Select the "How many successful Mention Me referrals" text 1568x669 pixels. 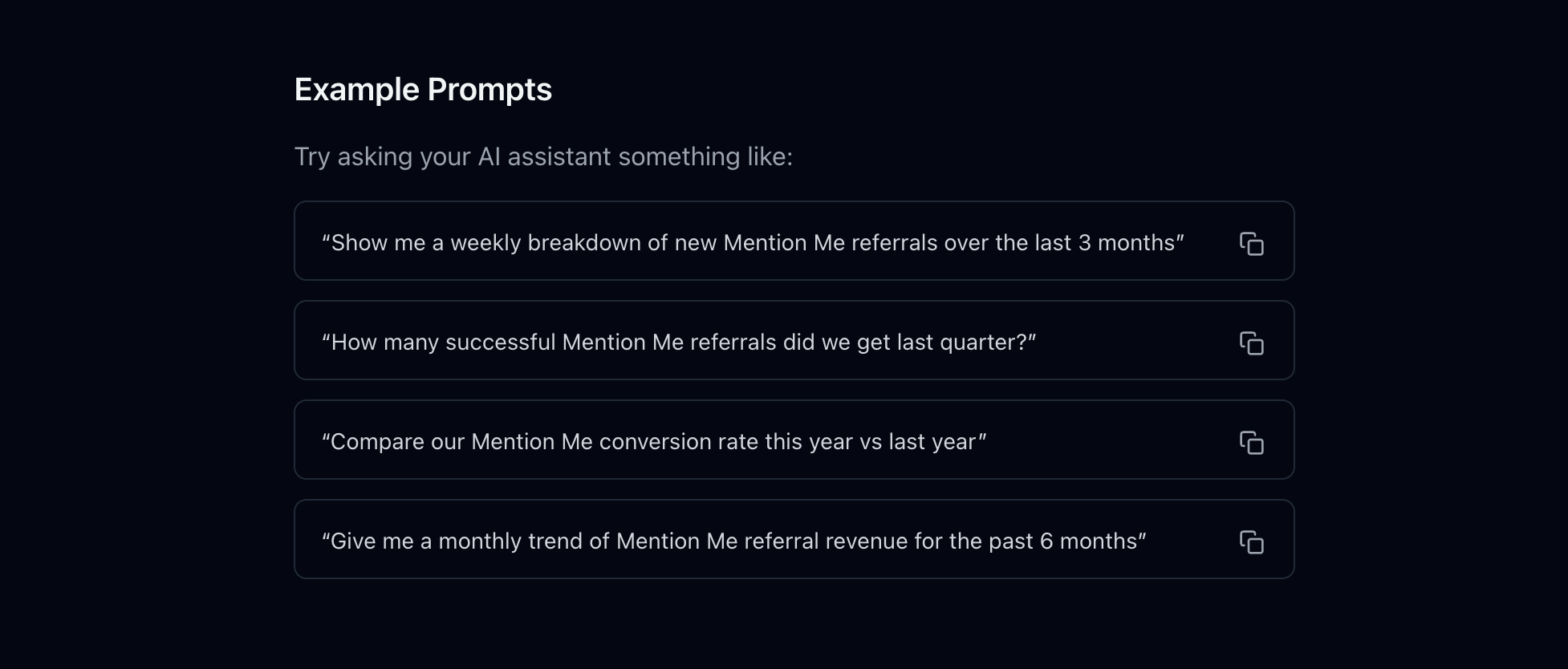point(679,343)
